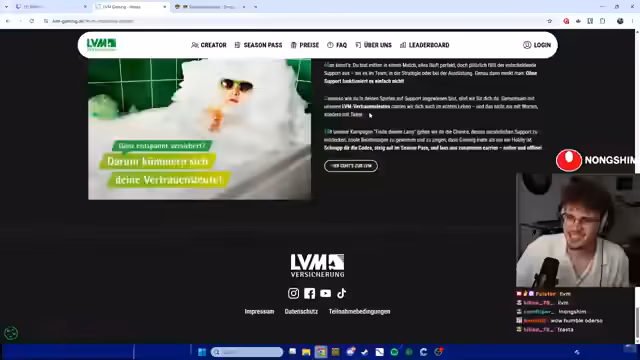
Task: Reload the page with the refresh icon
Action: [x=32, y=21]
